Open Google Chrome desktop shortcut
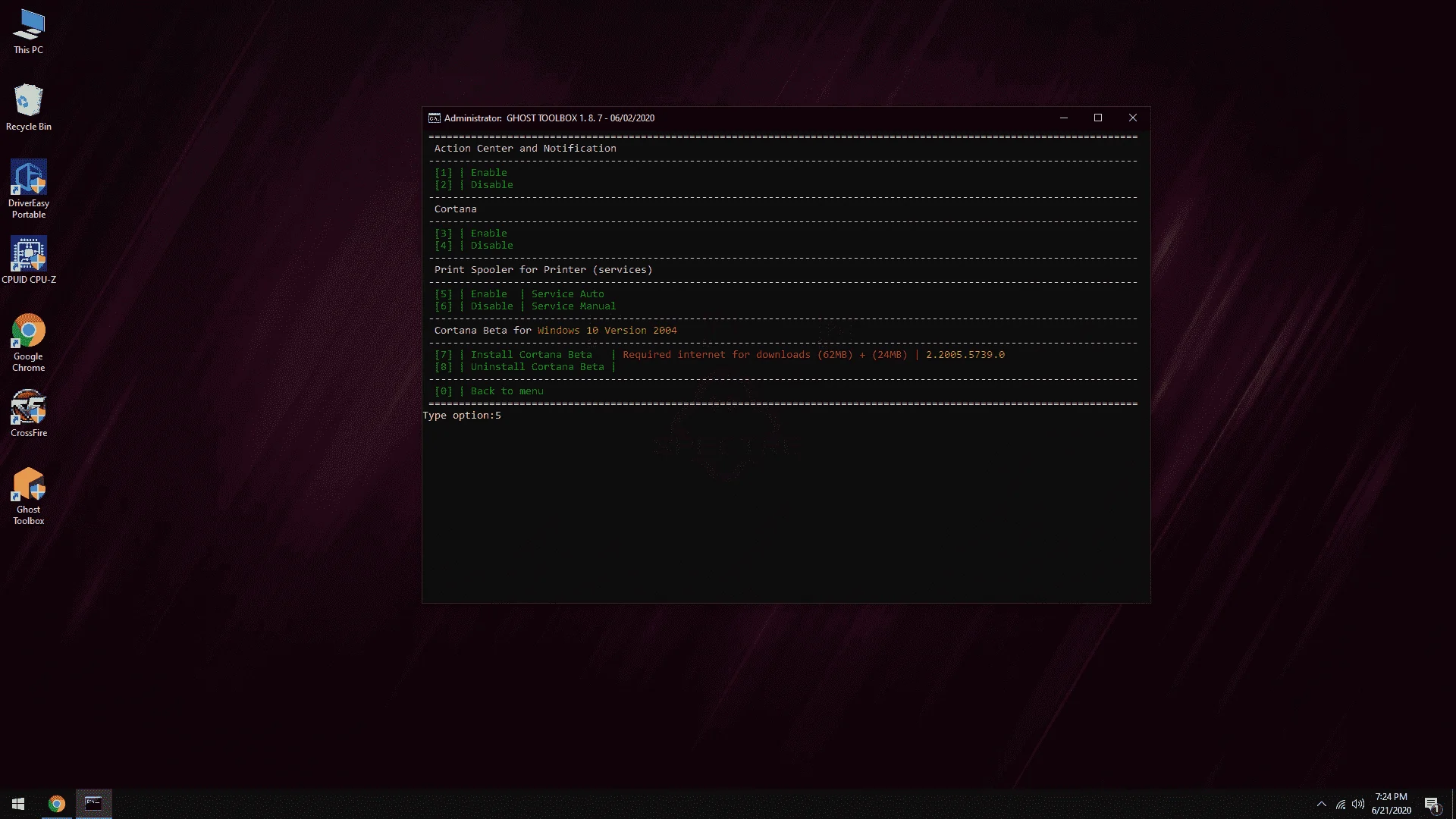The image size is (1456, 819). point(29,343)
